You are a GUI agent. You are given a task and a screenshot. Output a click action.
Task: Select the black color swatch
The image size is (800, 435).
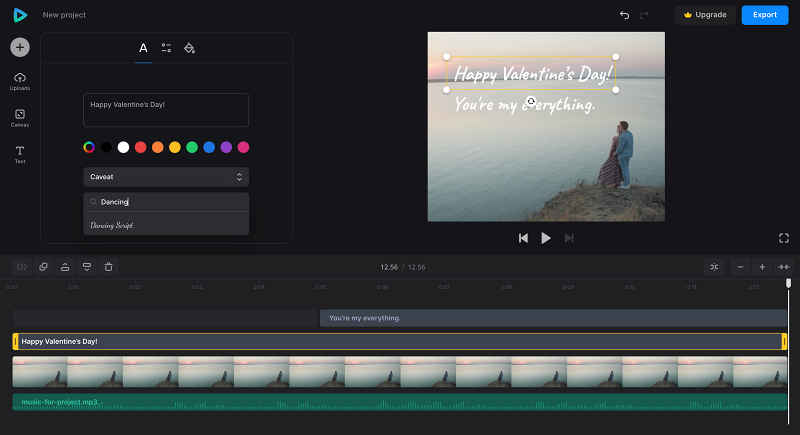(x=106, y=147)
